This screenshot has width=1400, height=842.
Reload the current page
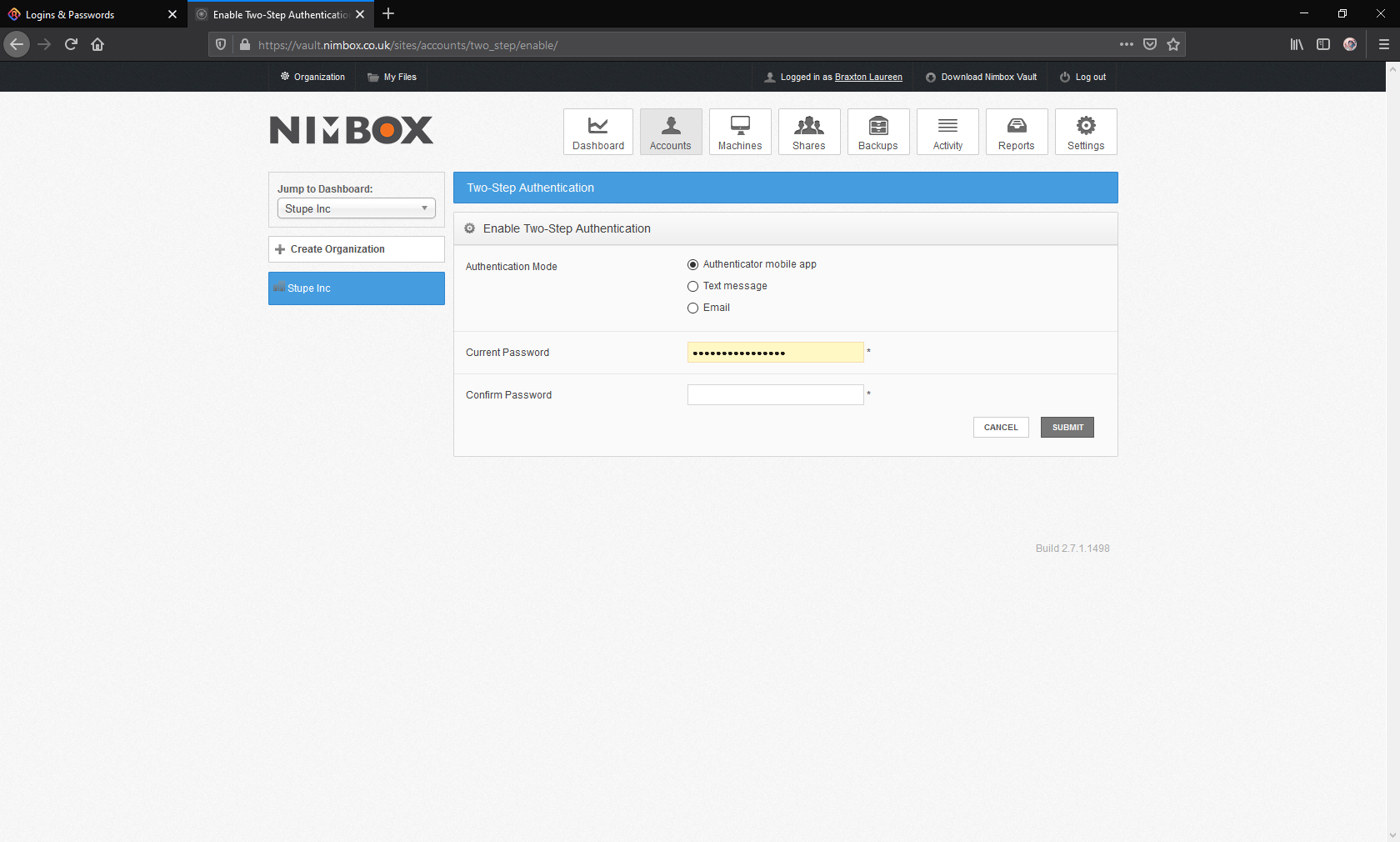[x=71, y=44]
